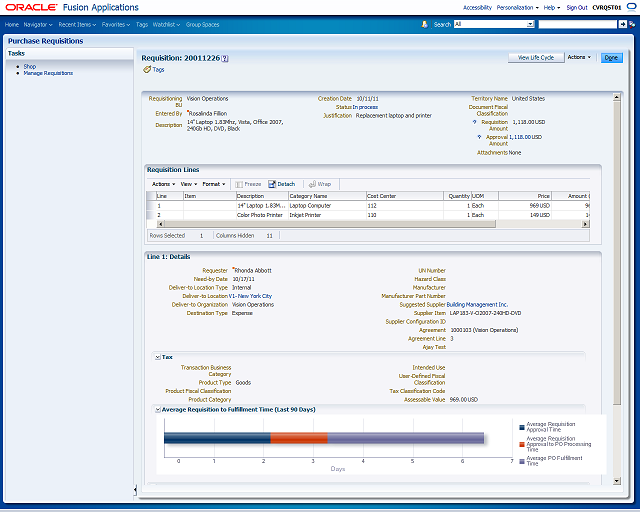This screenshot has width=640, height=512.
Task: Open Requisition Lines Format menu
Action: click(214, 185)
